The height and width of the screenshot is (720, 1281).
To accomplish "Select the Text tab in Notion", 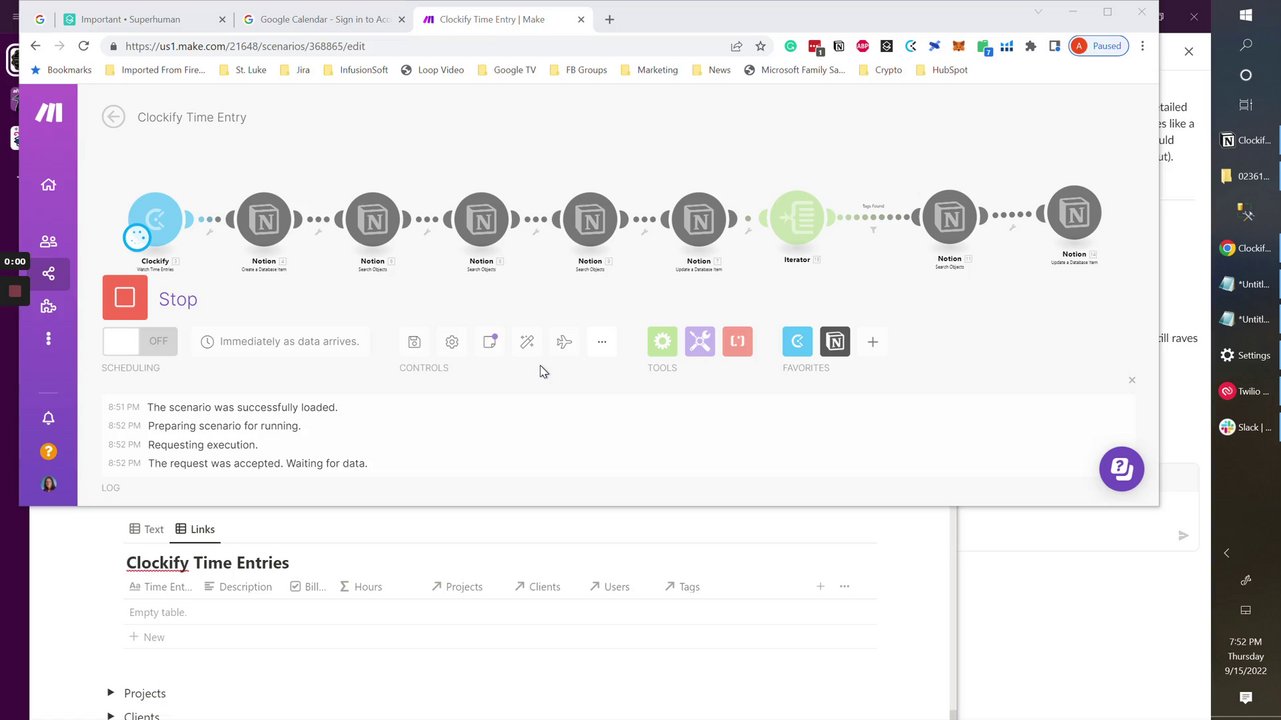I will [146, 529].
